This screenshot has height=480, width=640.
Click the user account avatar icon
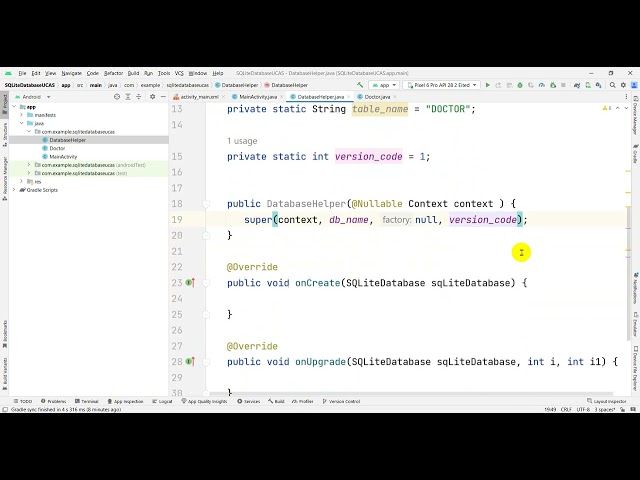pyautogui.click(x=634, y=85)
